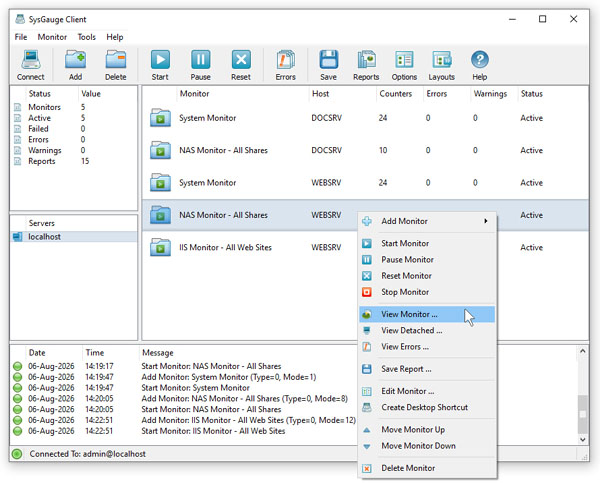Click the localhost server icon
Image resolution: width=600 pixels, height=483 pixels.
click(17, 237)
